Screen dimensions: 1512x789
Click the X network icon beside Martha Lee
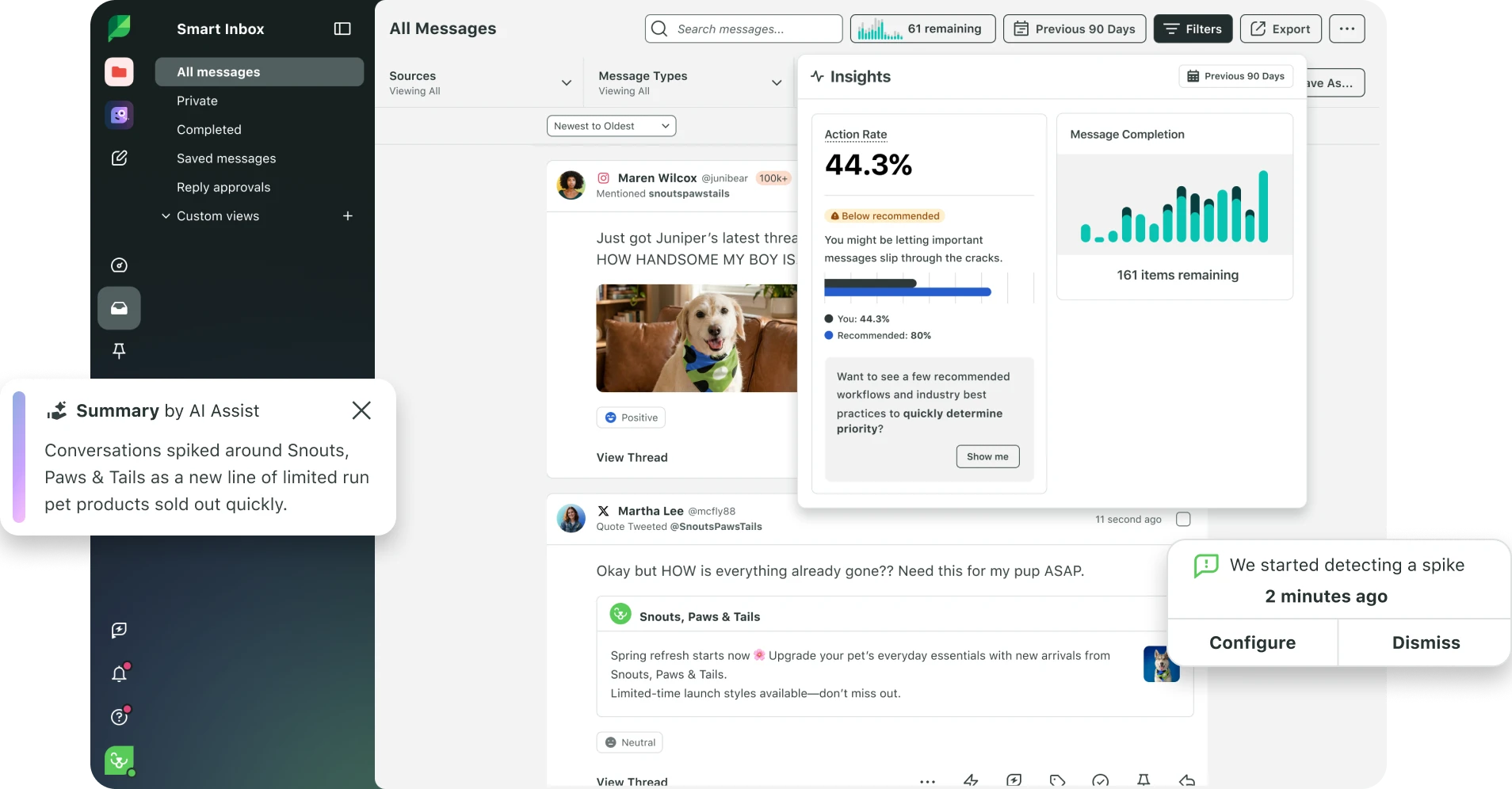coord(603,511)
